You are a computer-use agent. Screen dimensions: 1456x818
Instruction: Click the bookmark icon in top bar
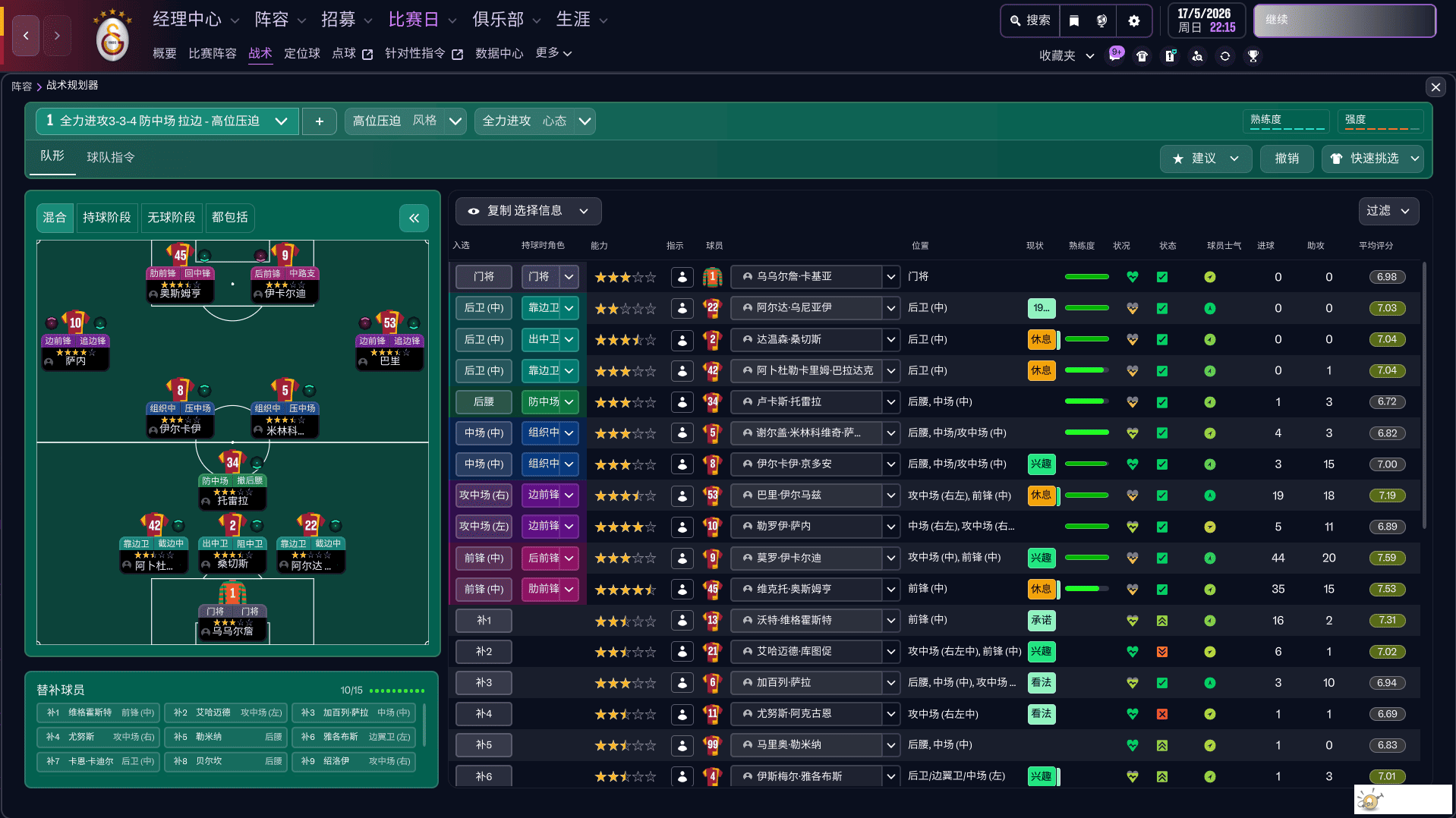pyautogui.click(x=1073, y=20)
